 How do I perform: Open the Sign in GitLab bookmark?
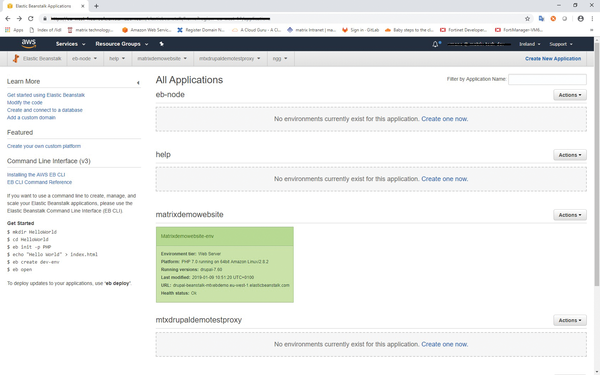360,30
